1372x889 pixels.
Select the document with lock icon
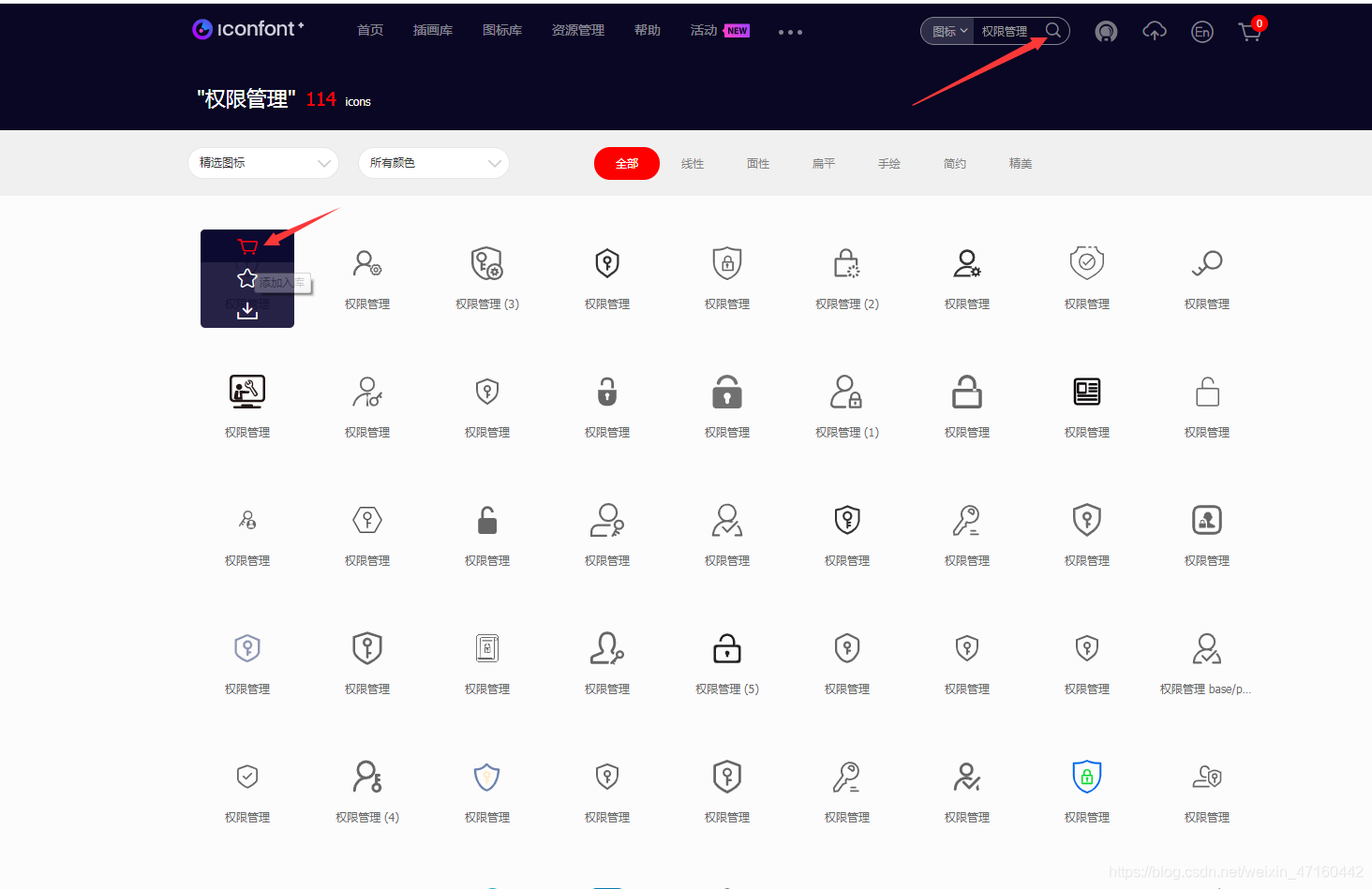[x=487, y=648]
